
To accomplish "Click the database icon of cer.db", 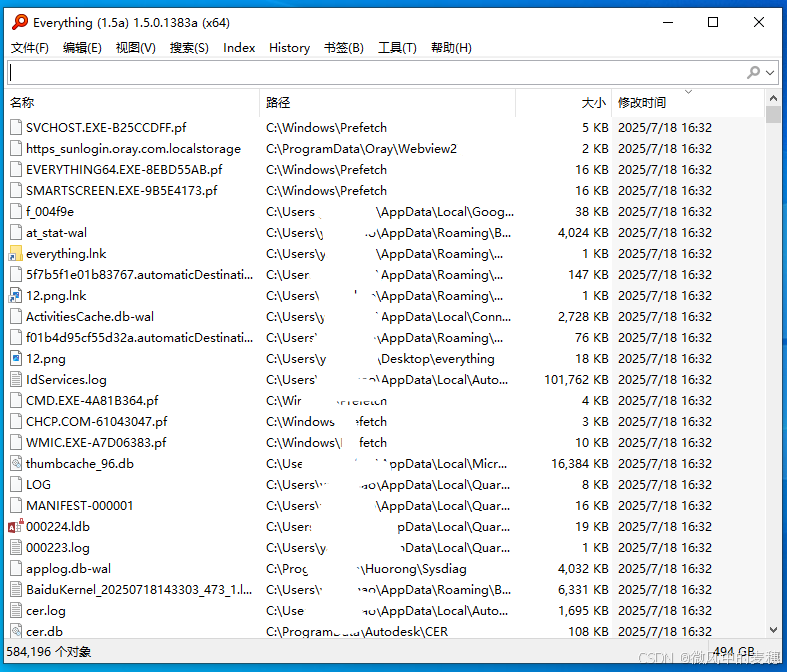I will tap(16, 631).
